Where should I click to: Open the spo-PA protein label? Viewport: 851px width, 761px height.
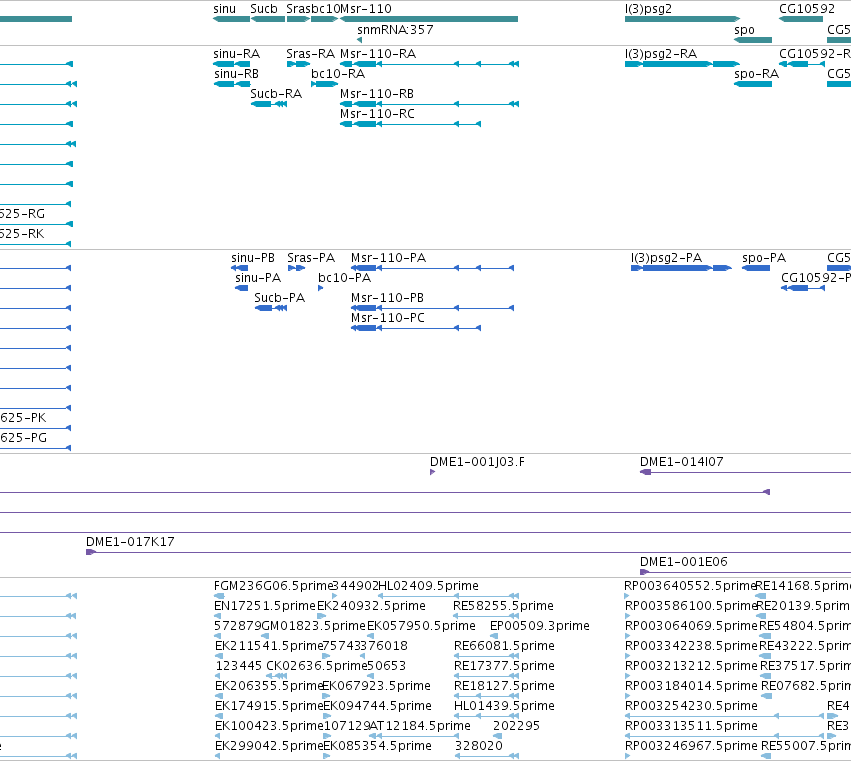click(x=764, y=258)
